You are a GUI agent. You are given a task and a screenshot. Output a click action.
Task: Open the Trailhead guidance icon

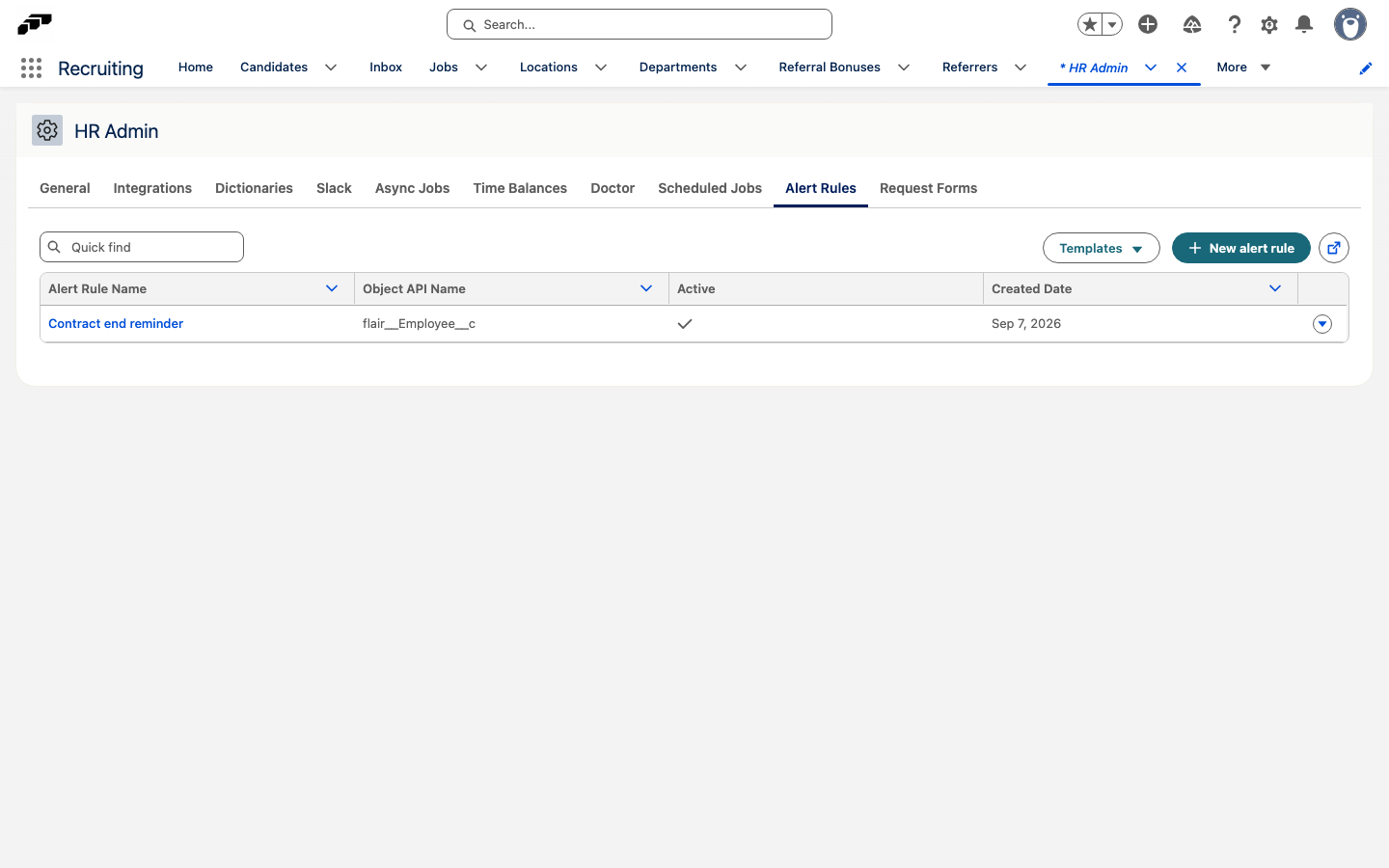pyautogui.click(x=1192, y=24)
